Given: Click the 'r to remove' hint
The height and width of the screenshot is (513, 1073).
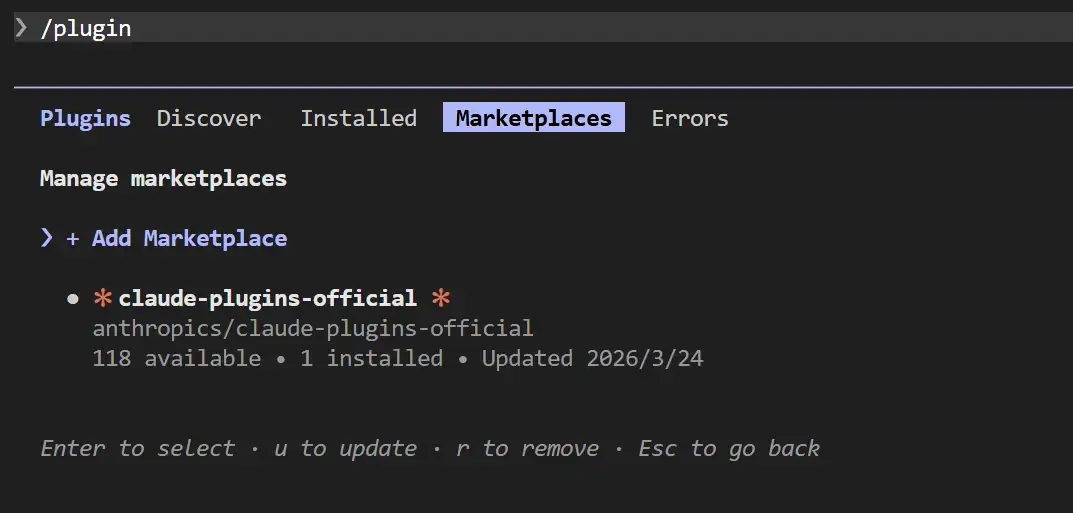Looking at the screenshot, I should point(527,448).
